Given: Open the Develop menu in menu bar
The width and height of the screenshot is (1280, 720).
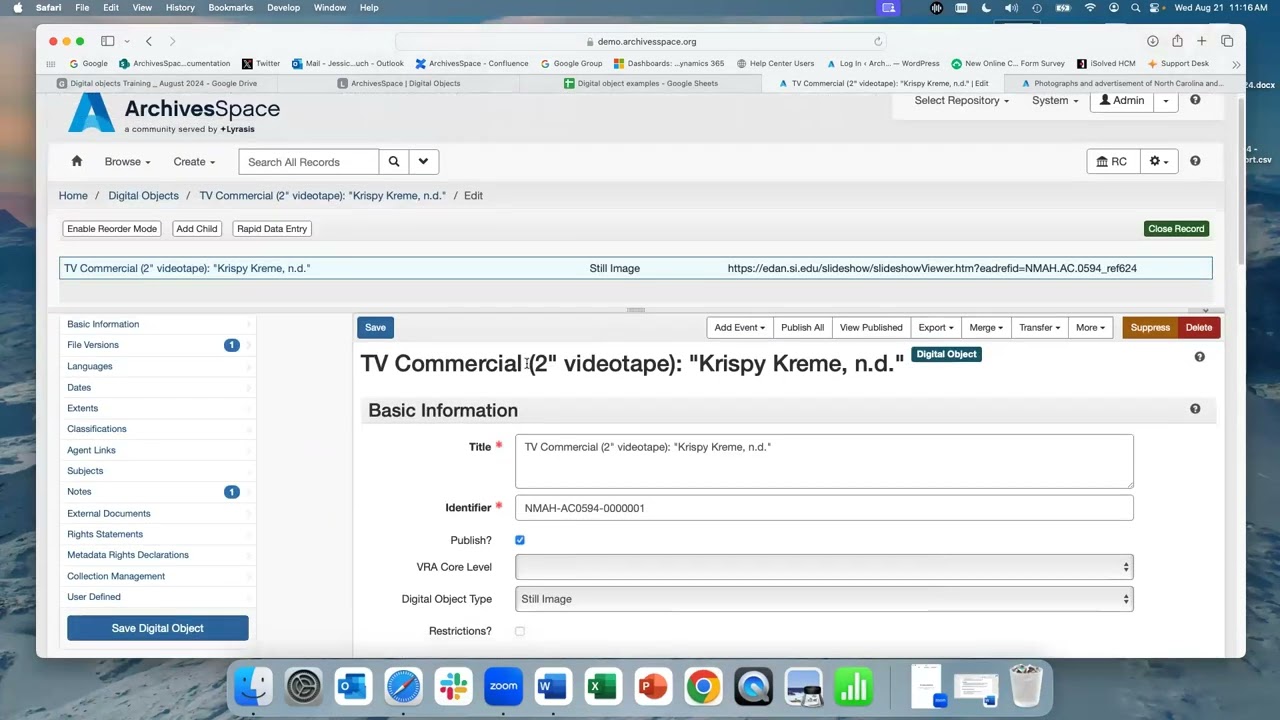Looking at the screenshot, I should (x=283, y=8).
